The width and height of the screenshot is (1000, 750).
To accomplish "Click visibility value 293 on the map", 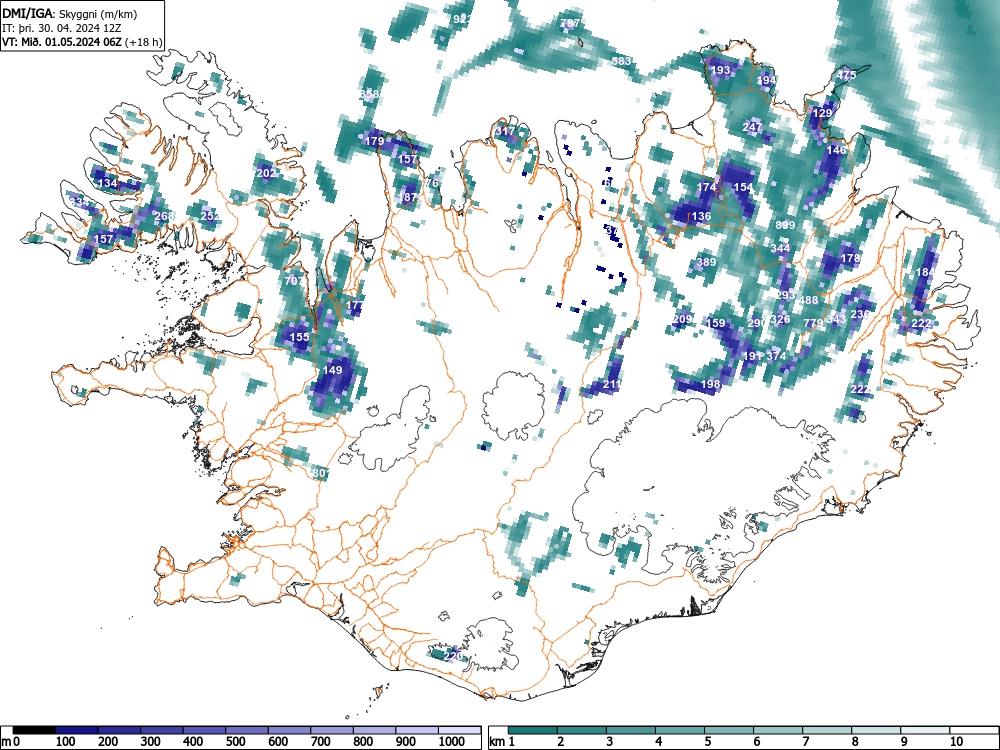I will [x=786, y=295].
